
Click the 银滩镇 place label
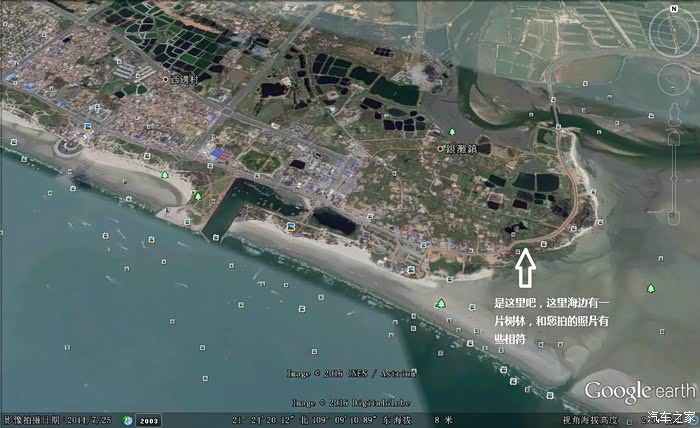(462, 149)
